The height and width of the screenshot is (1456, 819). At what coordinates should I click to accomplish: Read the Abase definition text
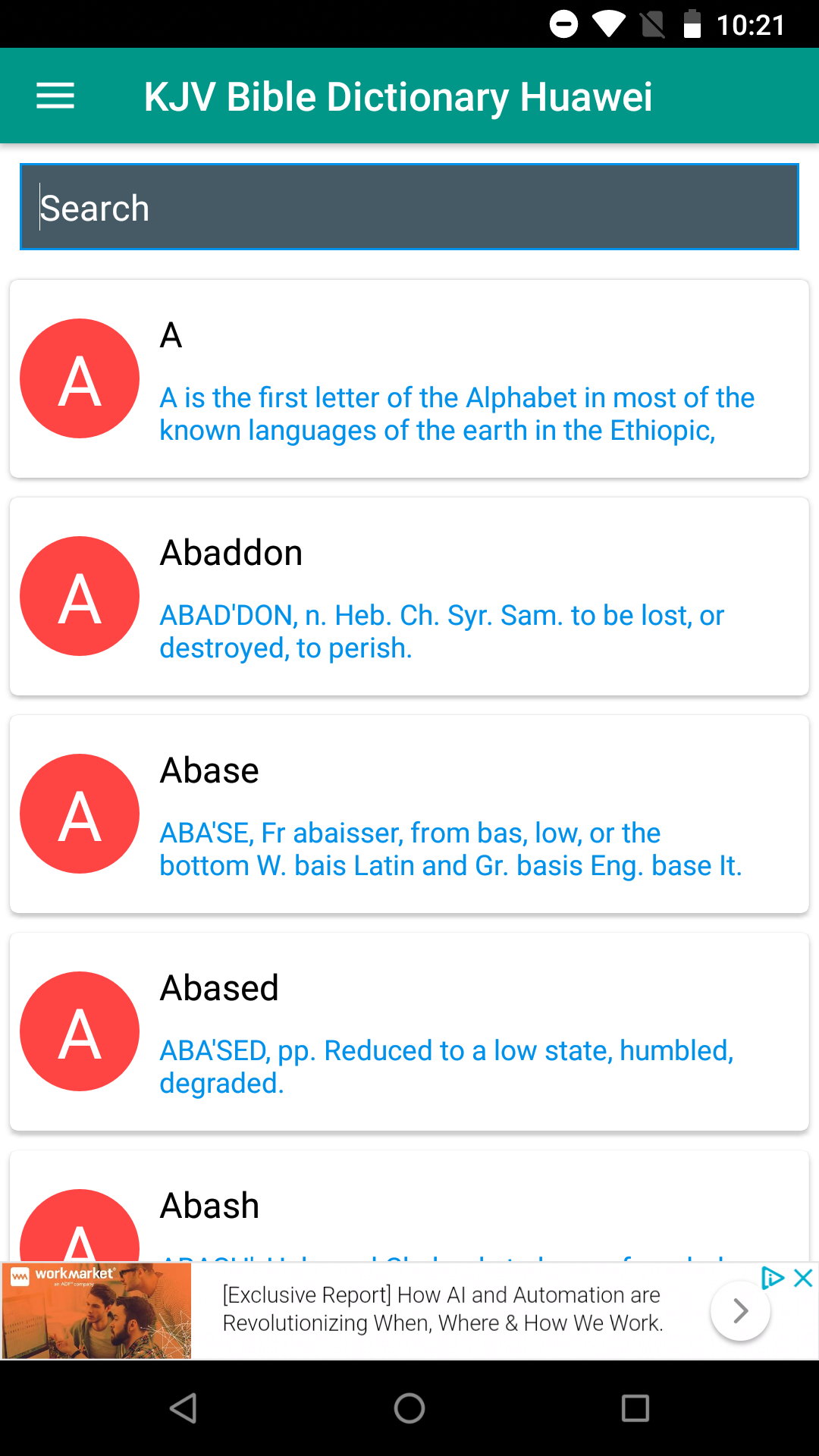[x=450, y=849]
